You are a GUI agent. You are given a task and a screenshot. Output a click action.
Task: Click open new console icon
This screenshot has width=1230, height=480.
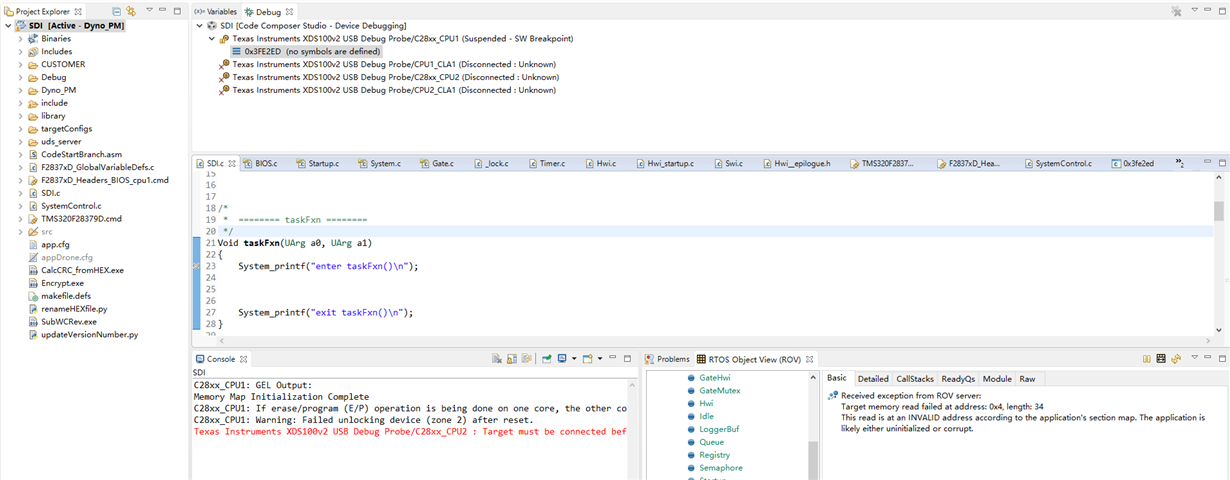pos(587,359)
